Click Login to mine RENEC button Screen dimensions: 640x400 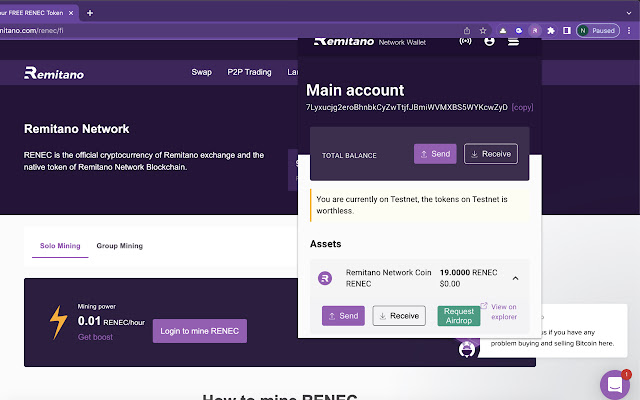point(200,331)
